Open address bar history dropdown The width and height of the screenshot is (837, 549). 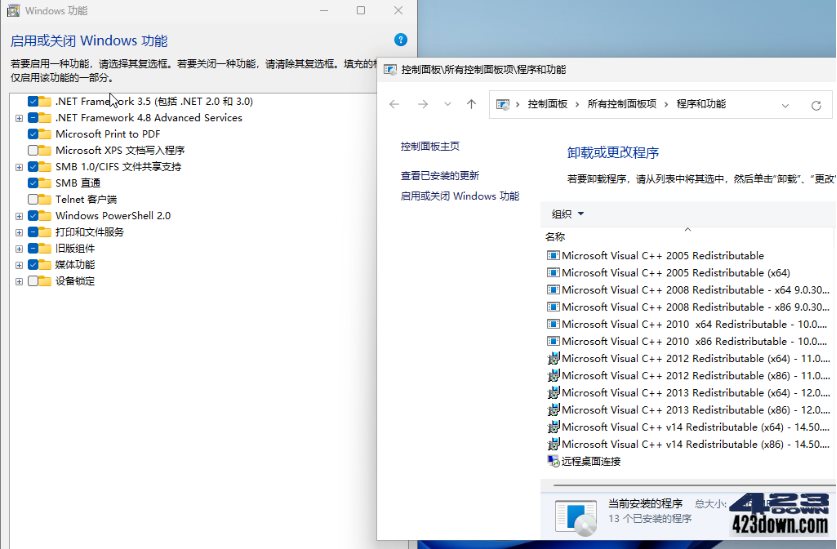tap(785, 105)
